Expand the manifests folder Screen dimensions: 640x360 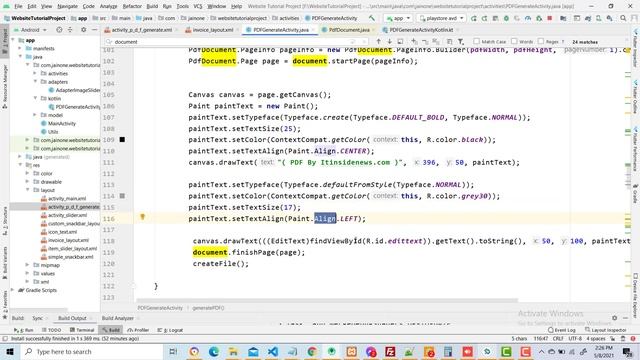click(20, 48)
